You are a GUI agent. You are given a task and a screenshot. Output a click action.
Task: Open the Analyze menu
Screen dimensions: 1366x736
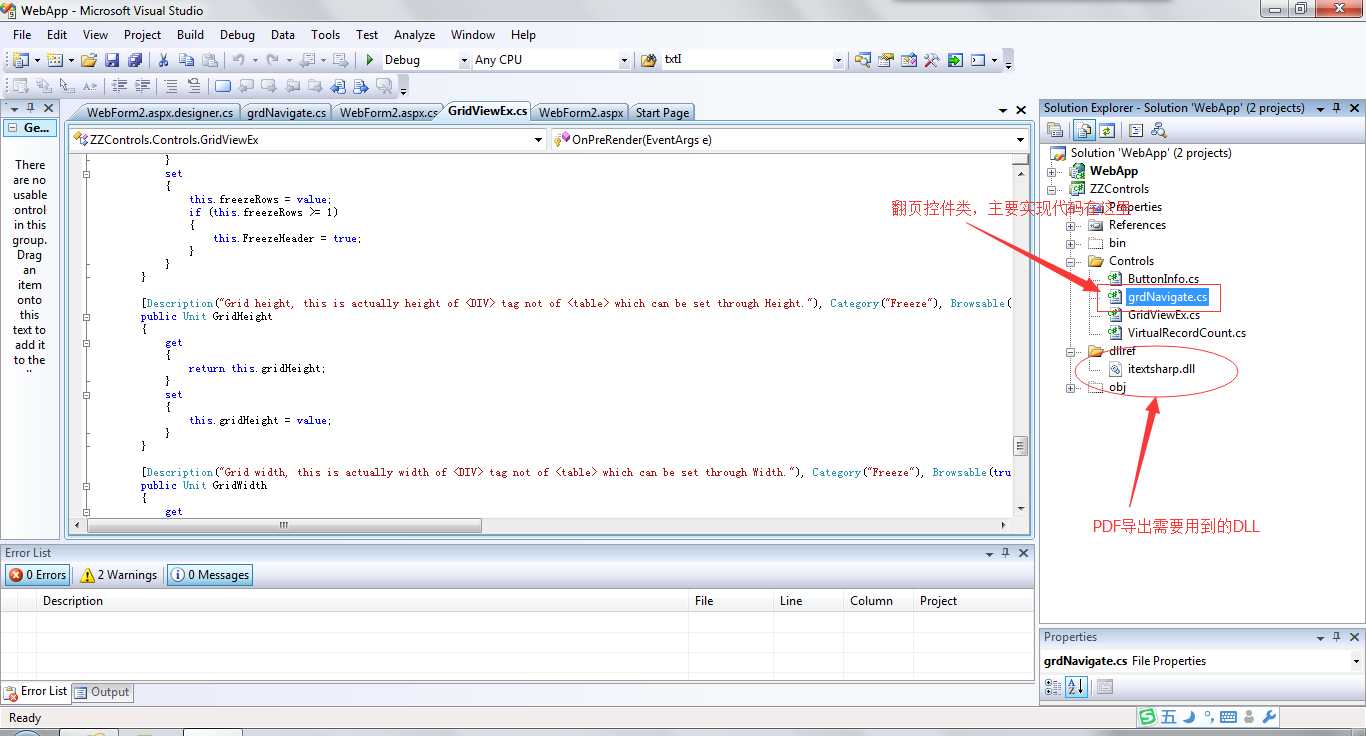tap(414, 34)
